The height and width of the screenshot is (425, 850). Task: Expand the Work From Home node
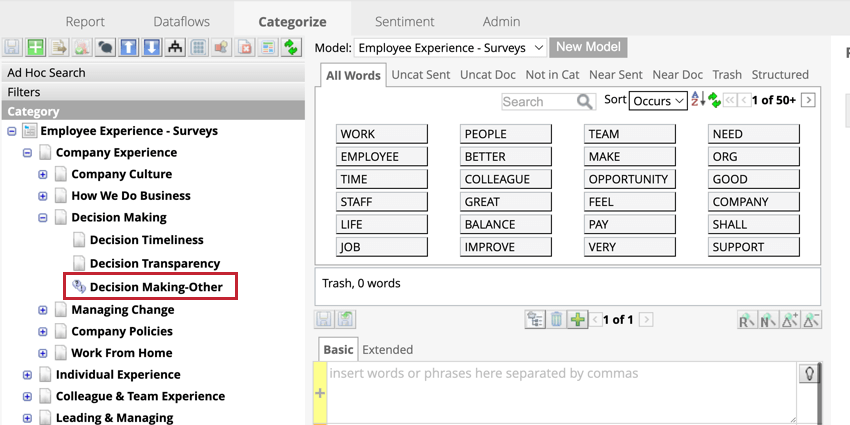43,353
